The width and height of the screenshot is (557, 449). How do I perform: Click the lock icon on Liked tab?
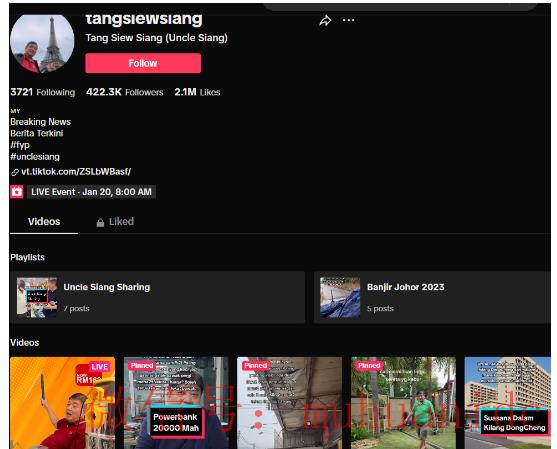coord(100,222)
